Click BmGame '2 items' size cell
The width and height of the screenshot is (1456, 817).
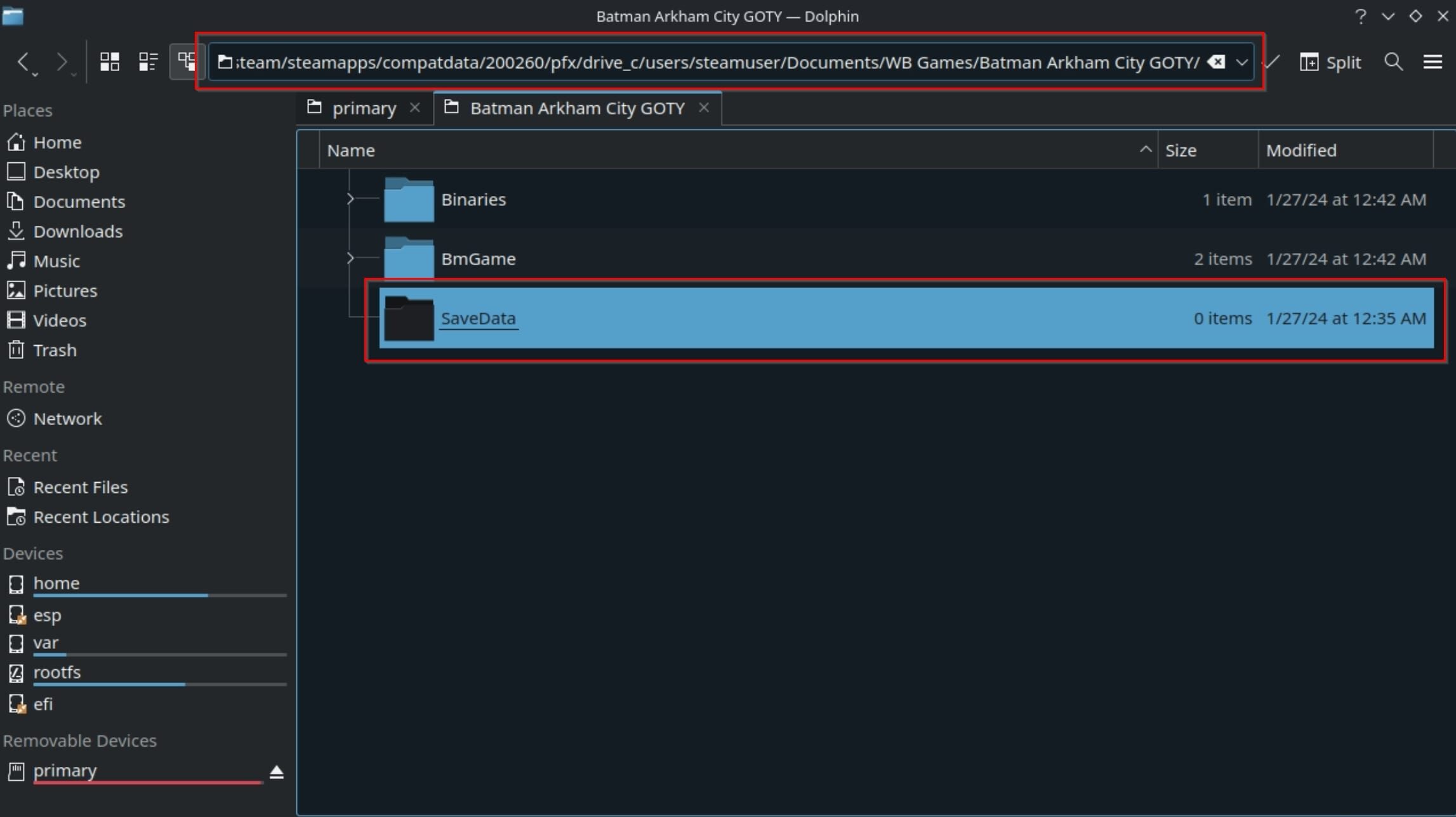click(x=1222, y=259)
